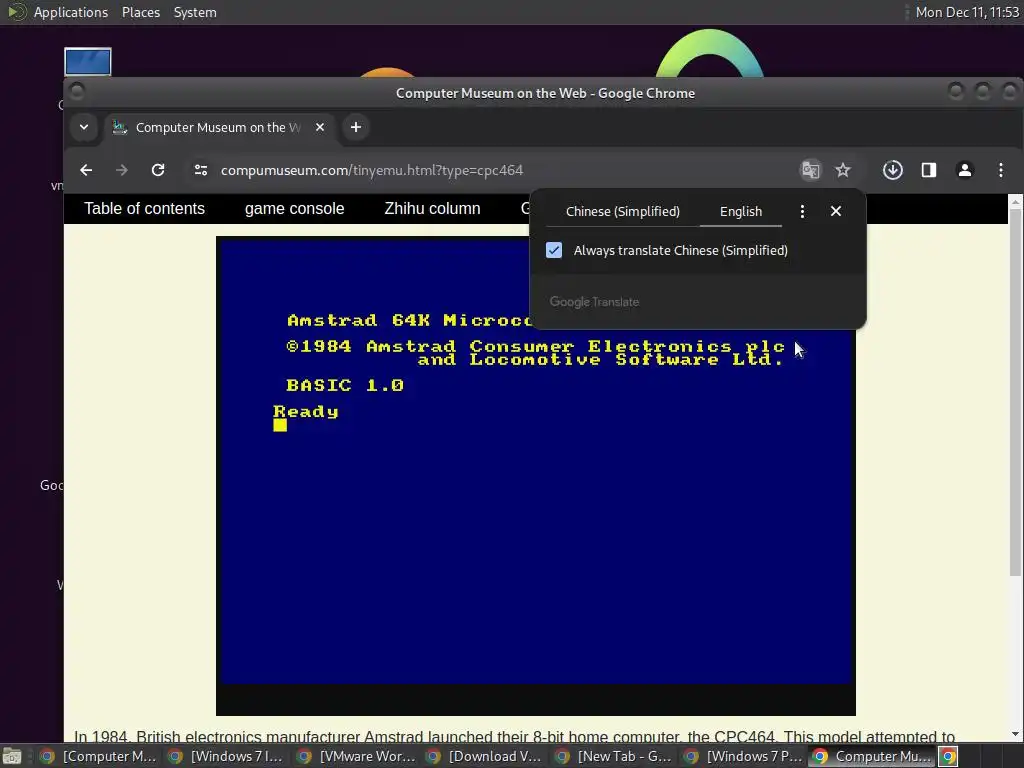1024x768 pixels.
Task: Open the Chrome profile avatar
Action: tap(965, 170)
